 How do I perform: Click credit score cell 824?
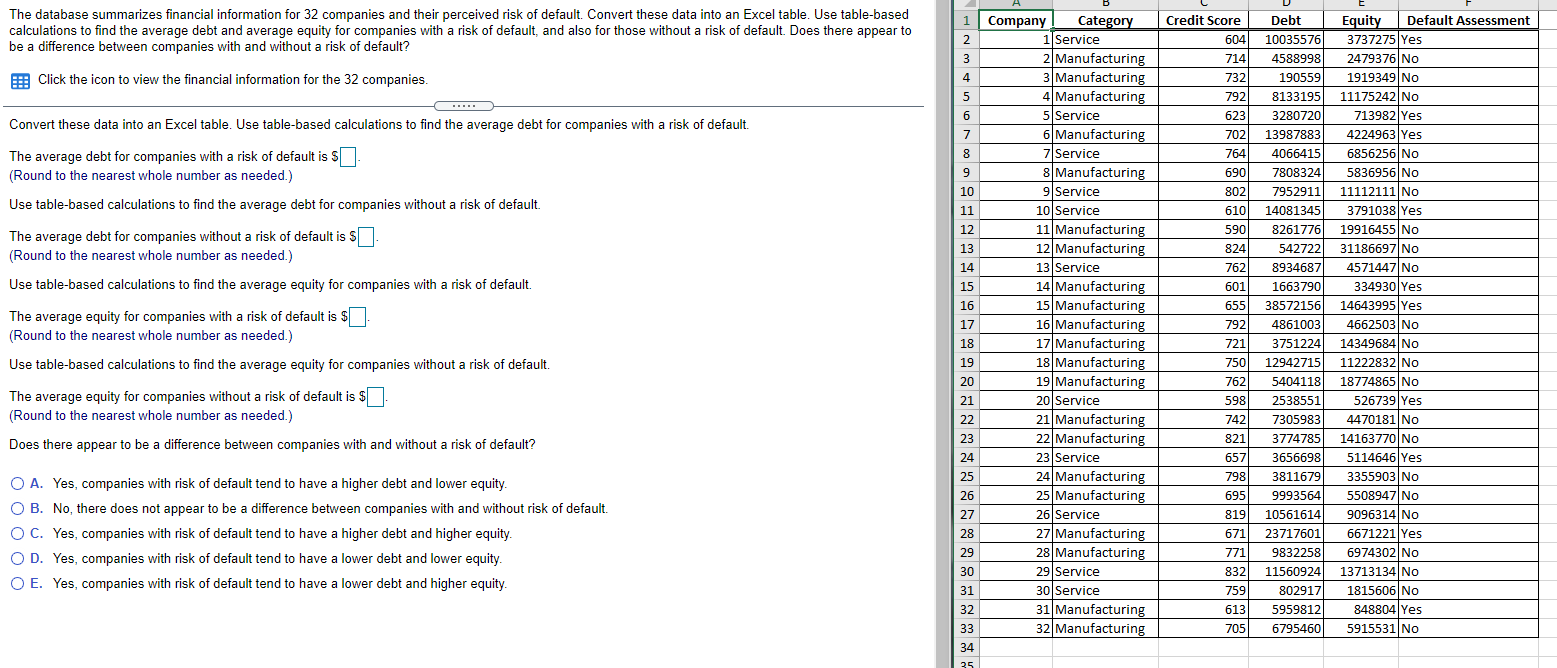pyautogui.click(x=1203, y=248)
